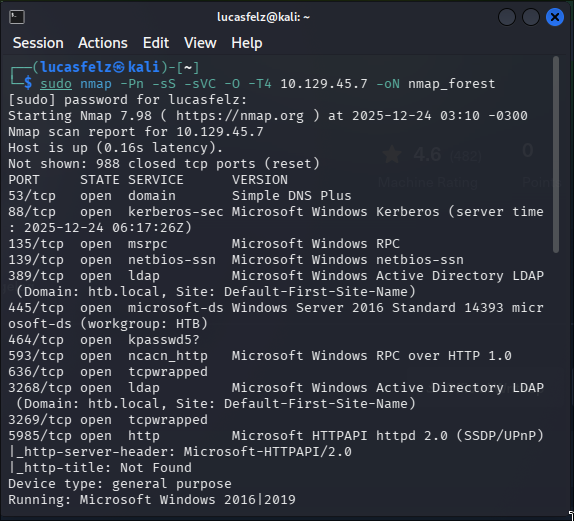
Task: Click the 88/tcp kerberos-sec entry
Action: coord(116,212)
